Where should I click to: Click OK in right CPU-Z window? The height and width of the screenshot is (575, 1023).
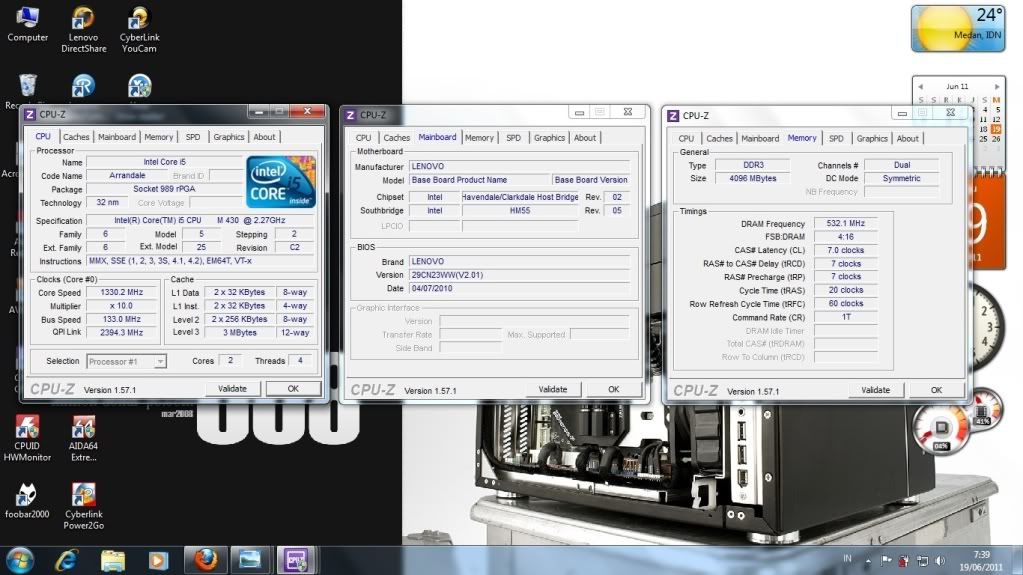tap(936, 390)
